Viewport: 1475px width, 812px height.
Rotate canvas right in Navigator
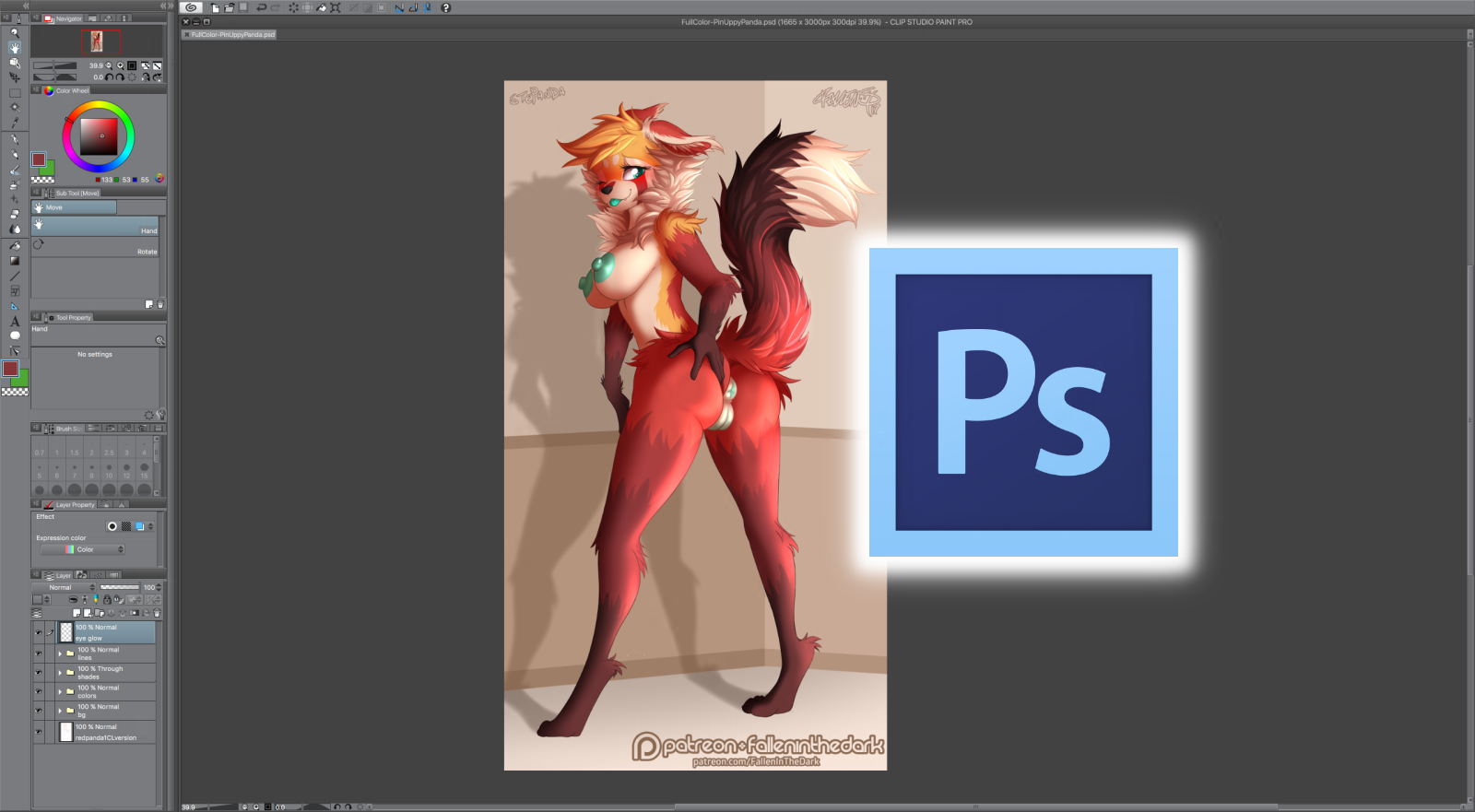pyautogui.click(x=121, y=77)
